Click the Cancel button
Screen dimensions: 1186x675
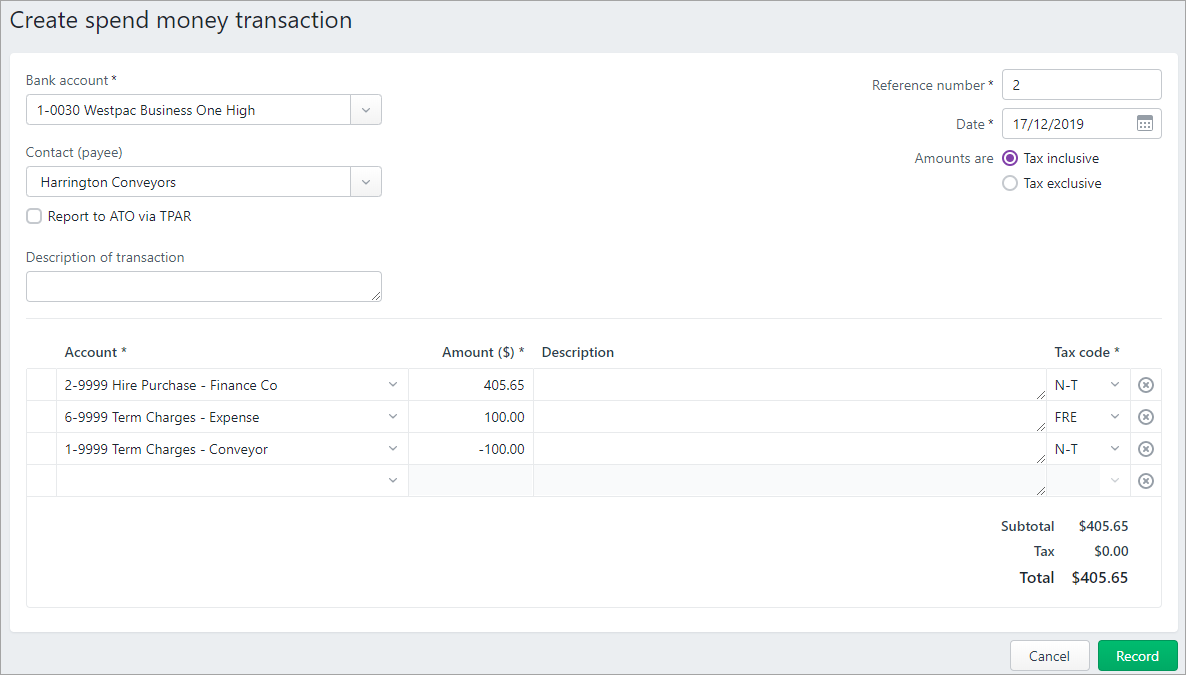(x=1049, y=655)
